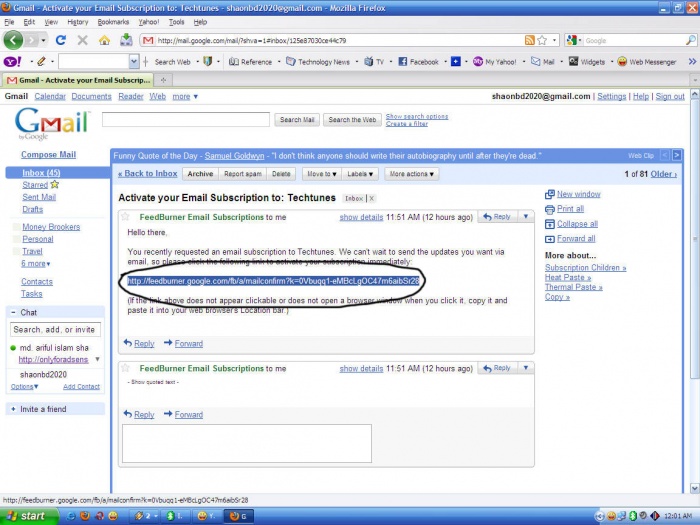Click the Report spam button

click(242, 174)
